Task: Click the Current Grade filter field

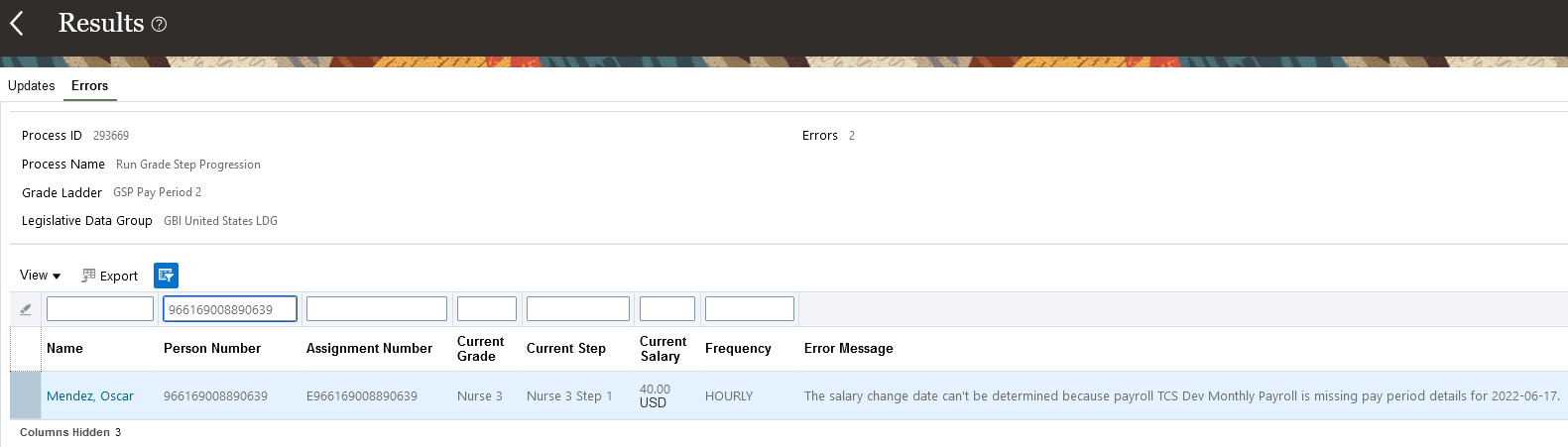Action: pyautogui.click(x=487, y=309)
